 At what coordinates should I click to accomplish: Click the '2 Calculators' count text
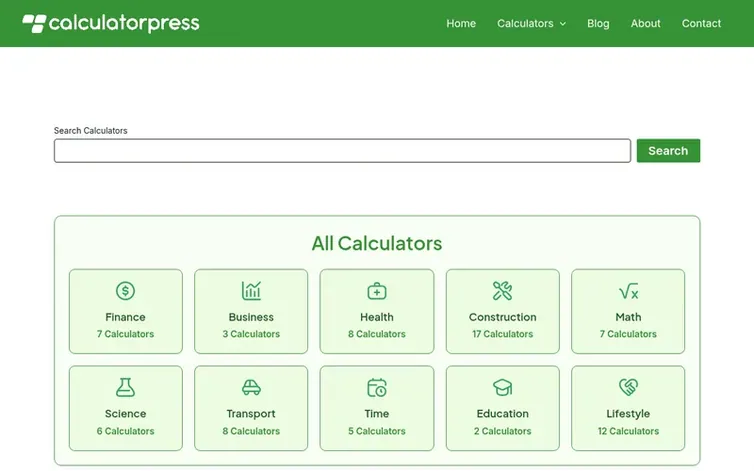coord(503,431)
